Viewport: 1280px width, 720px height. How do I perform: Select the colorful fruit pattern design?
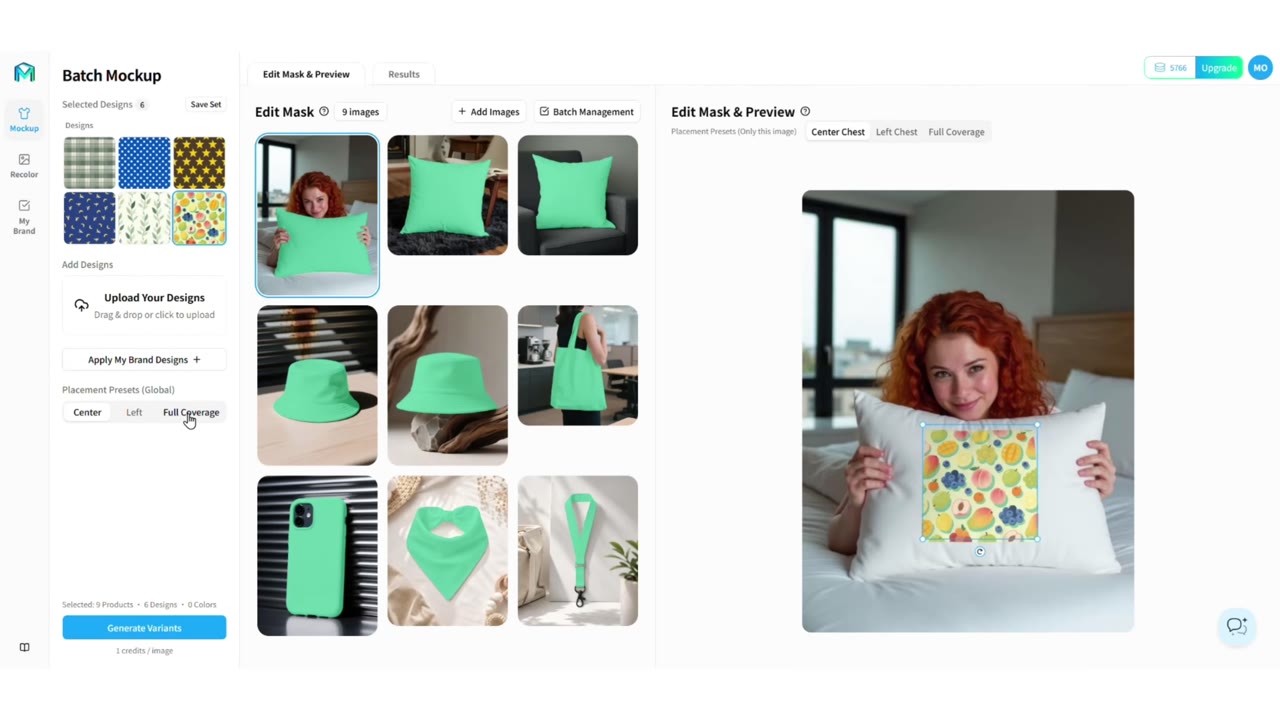pos(199,218)
